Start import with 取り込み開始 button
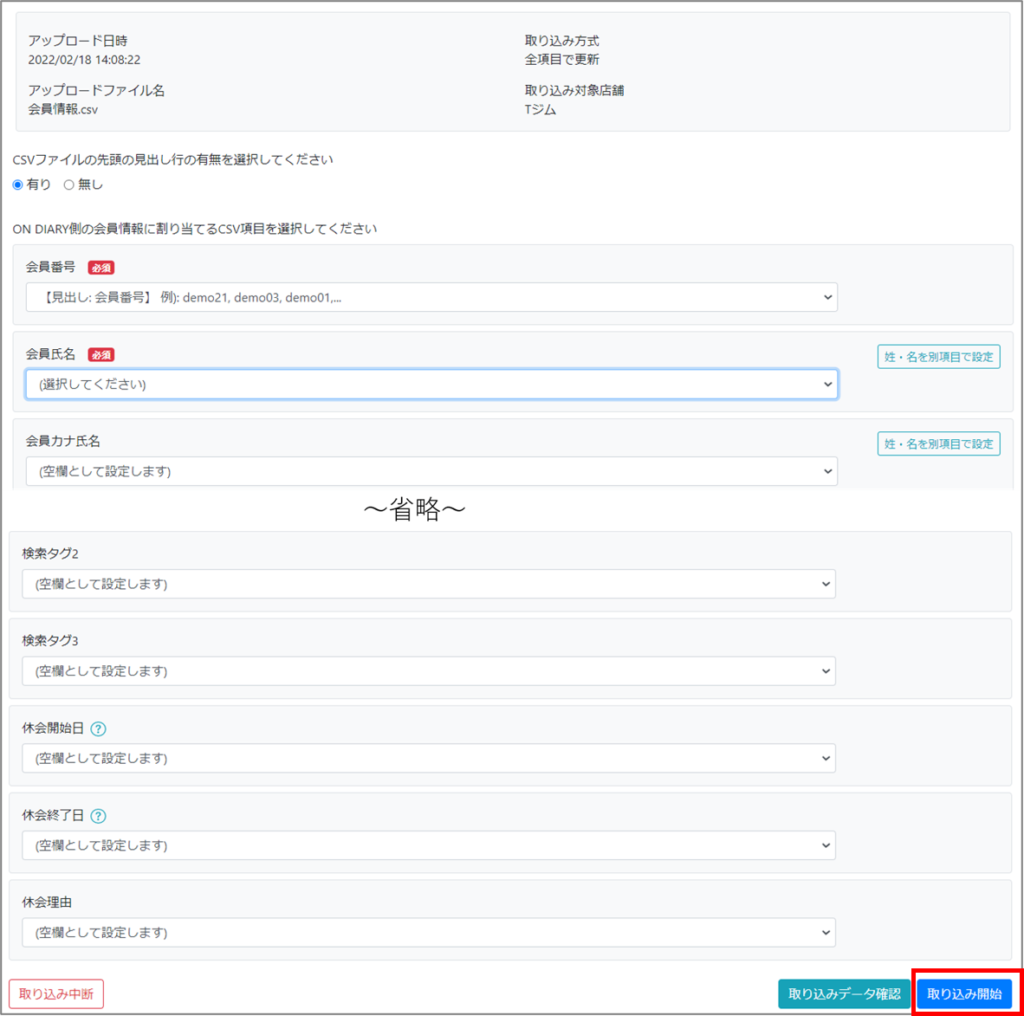This screenshot has height=1016, width=1024. [964, 994]
